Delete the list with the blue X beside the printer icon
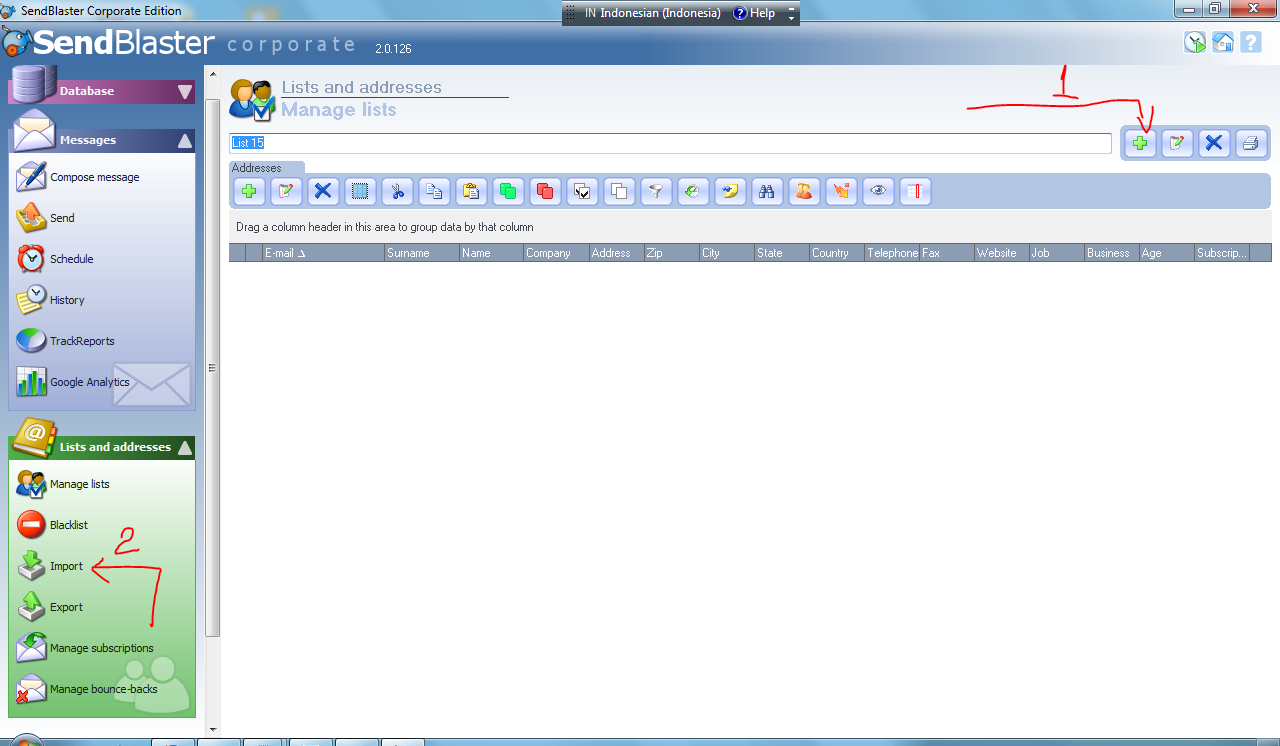The height and width of the screenshot is (746, 1280). [1214, 143]
